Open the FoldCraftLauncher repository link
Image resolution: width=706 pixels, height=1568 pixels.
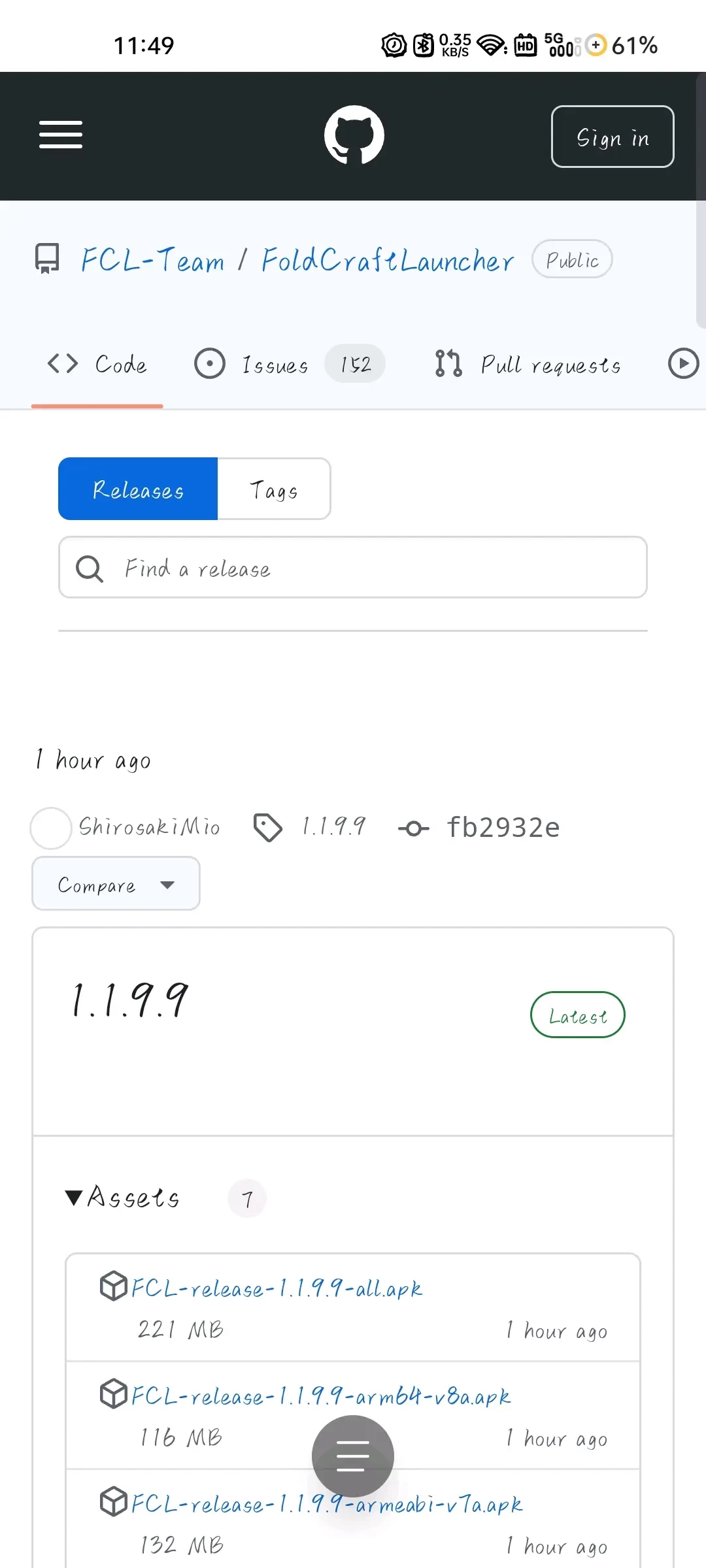pos(388,260)
